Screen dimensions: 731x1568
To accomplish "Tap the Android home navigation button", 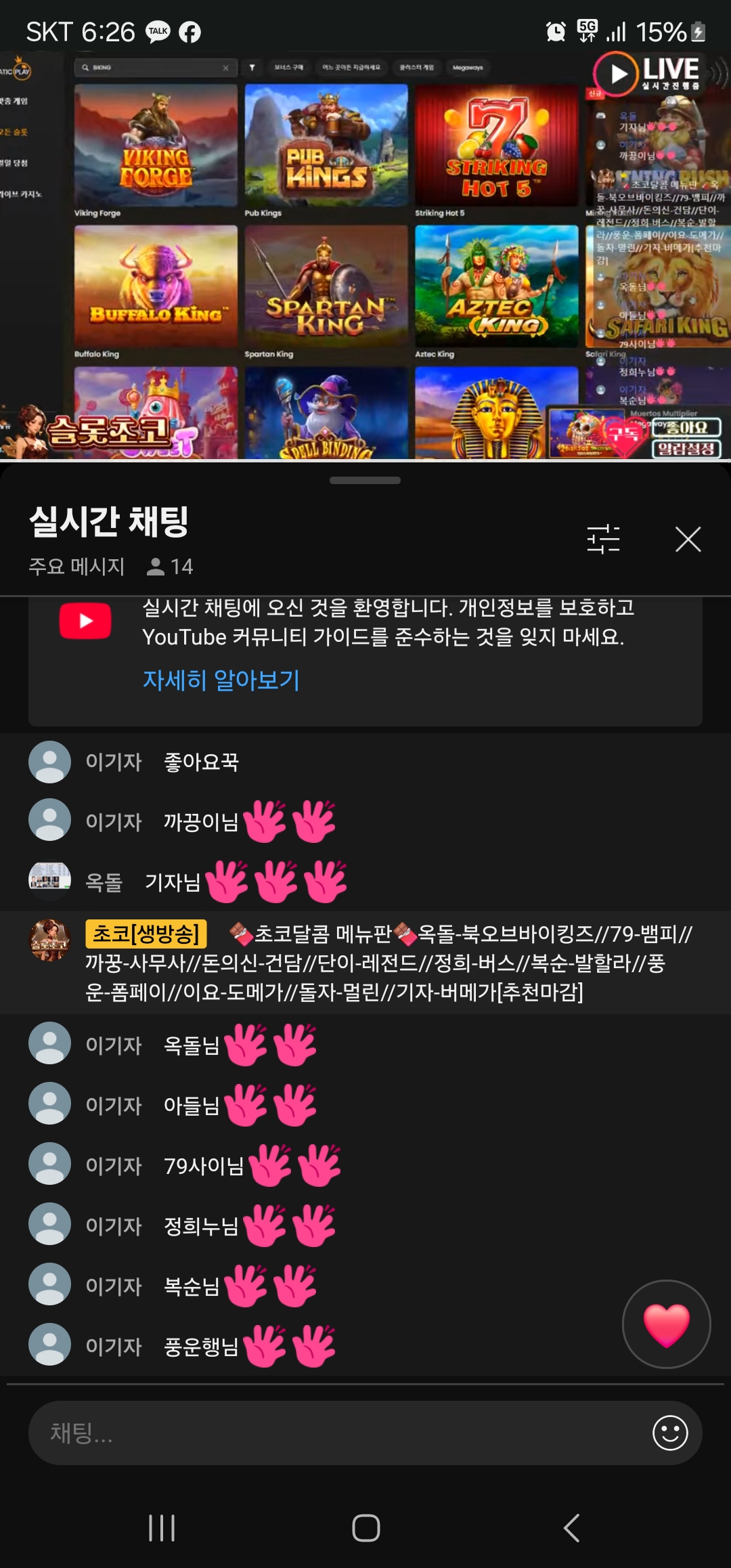I will tap(365, 1527).
